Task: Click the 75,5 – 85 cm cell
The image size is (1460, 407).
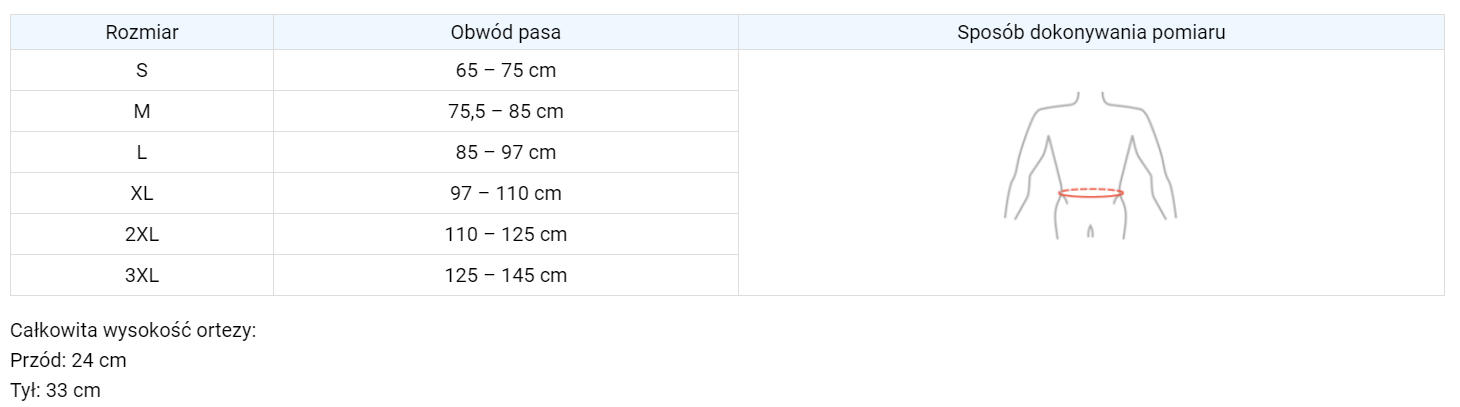Action: click(506, 112)
